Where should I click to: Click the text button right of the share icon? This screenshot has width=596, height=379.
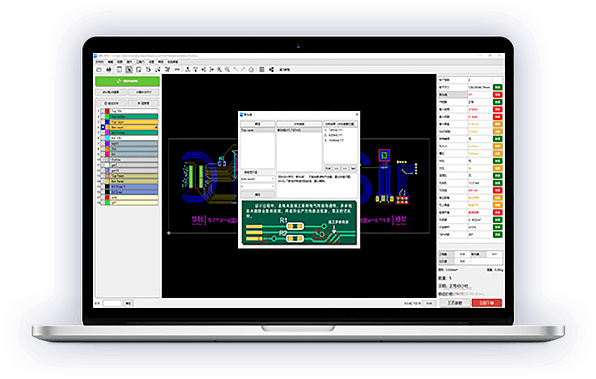click(x=285, y=70)
